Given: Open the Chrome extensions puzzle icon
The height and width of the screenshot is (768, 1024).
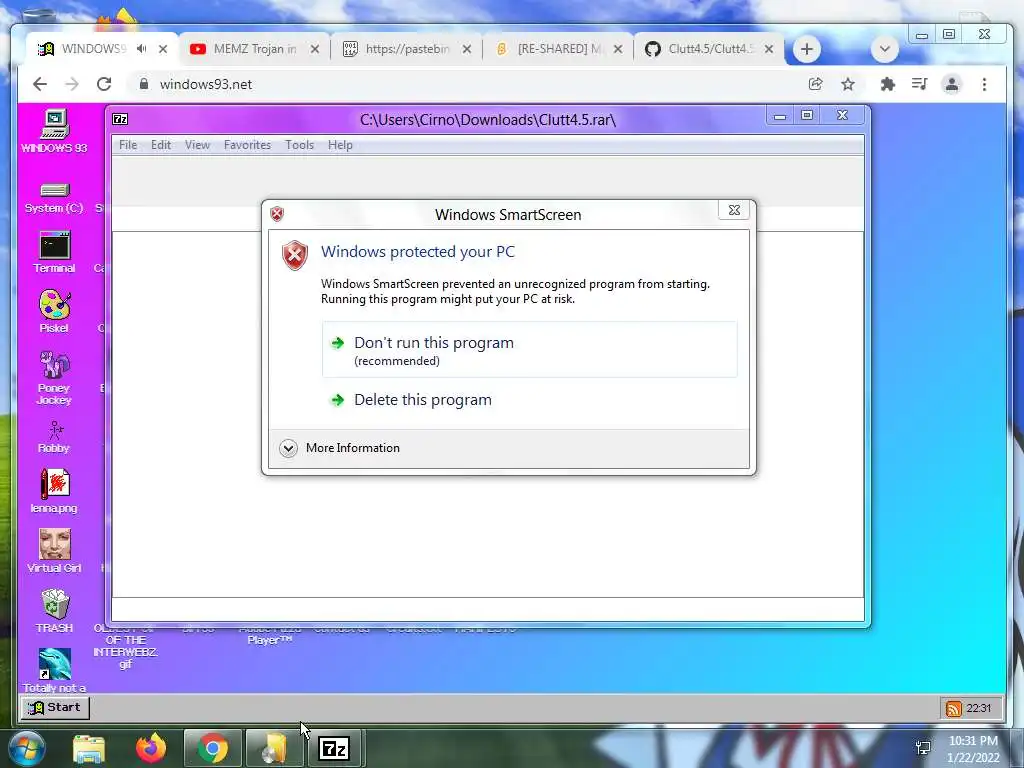Looking at the screenshot, I should coord(887,84).
